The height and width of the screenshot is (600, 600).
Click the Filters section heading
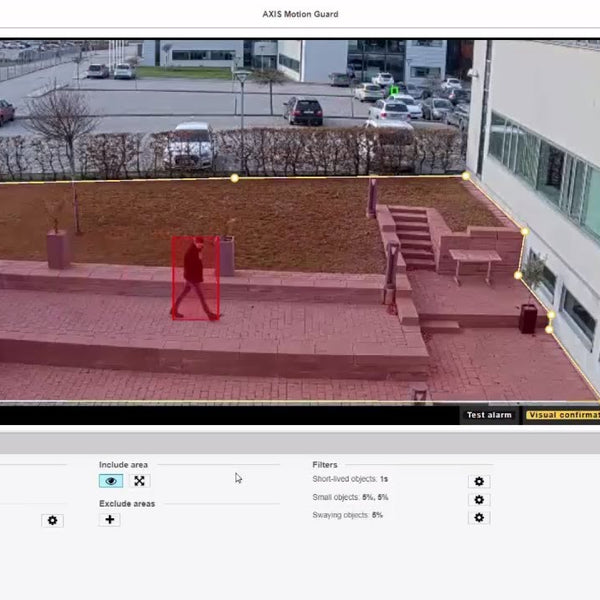pyautogui.click(x=325, y=465)
